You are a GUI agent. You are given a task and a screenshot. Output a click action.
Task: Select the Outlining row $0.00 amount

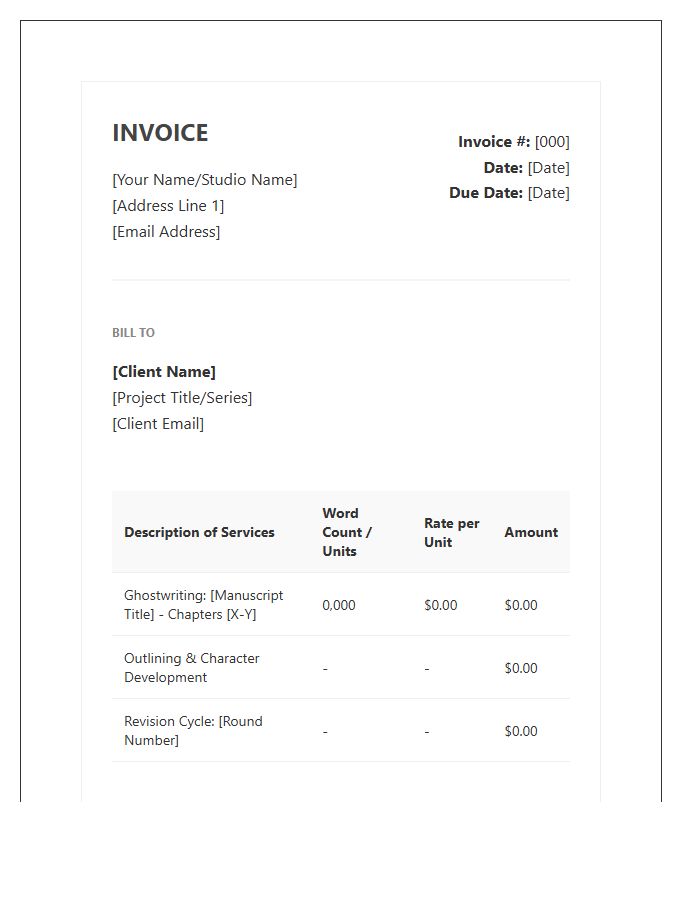(521, 668)
